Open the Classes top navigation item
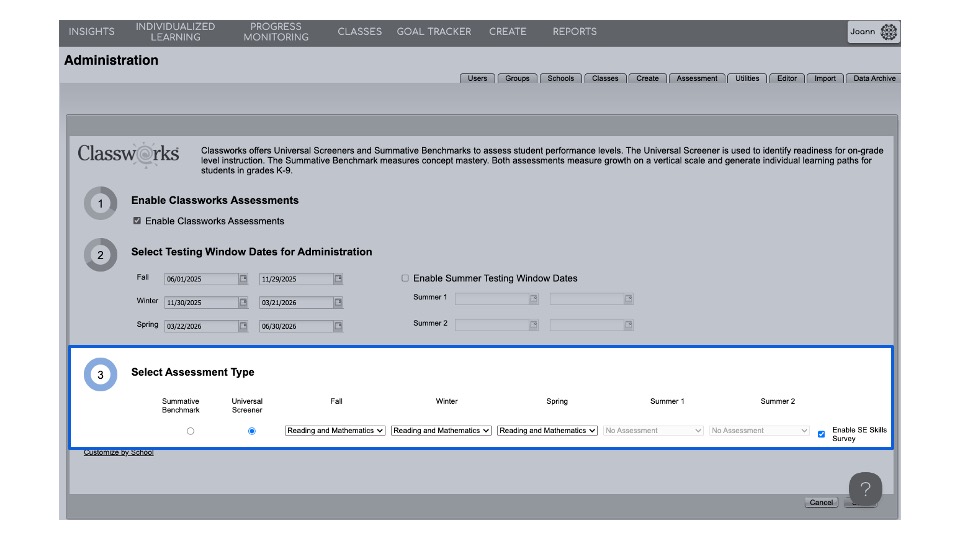Image resolution: width=960 pixels, height=540 pixels. click(359, 32)
